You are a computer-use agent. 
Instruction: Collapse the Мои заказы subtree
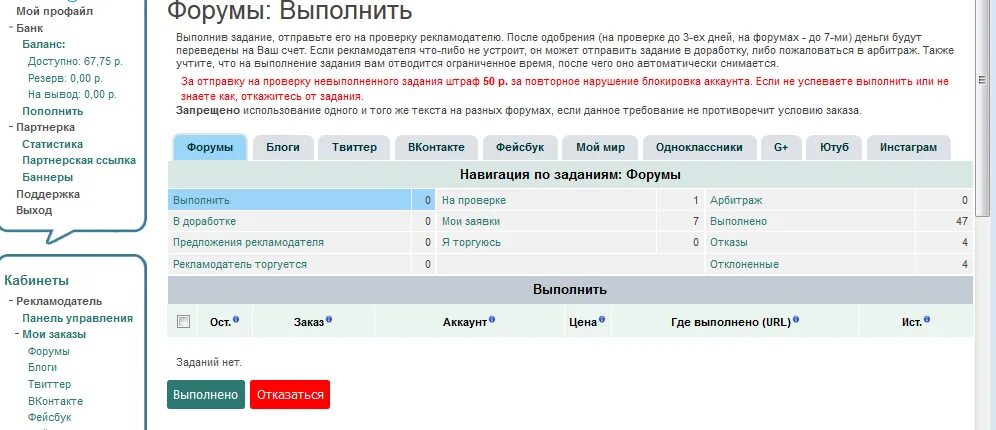(17, 334)
